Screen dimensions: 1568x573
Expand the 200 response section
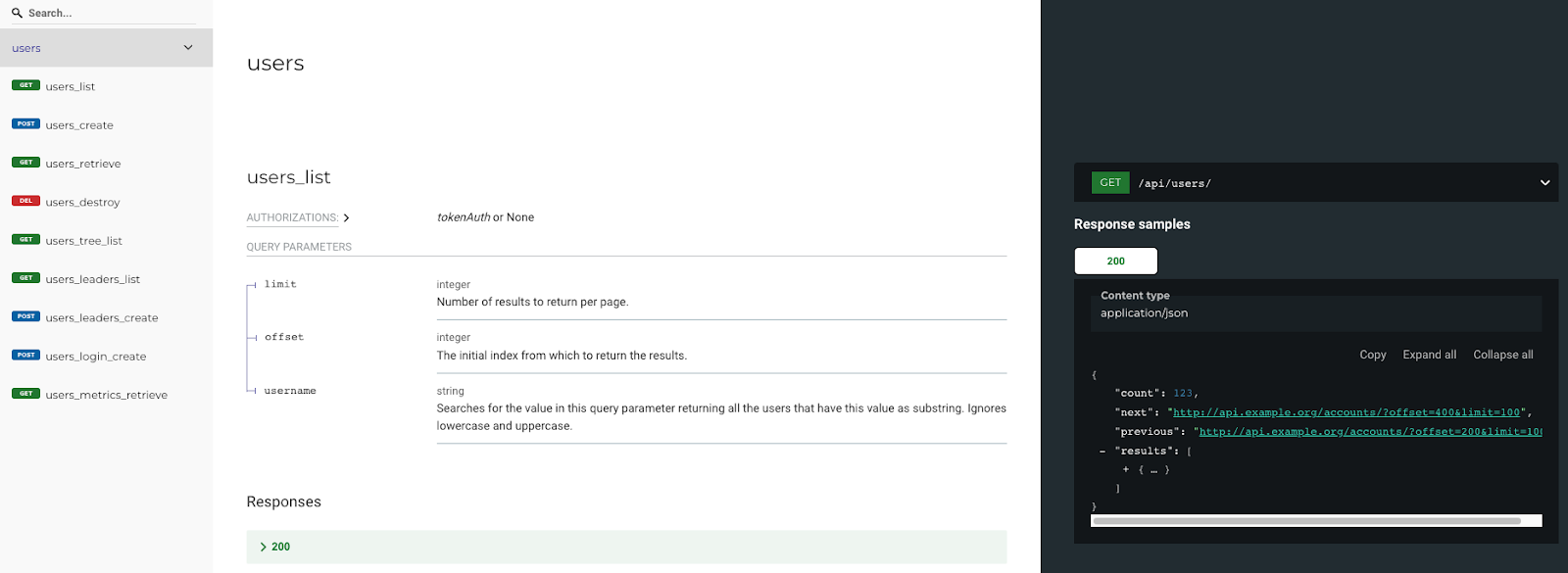(x=626, y=547)
